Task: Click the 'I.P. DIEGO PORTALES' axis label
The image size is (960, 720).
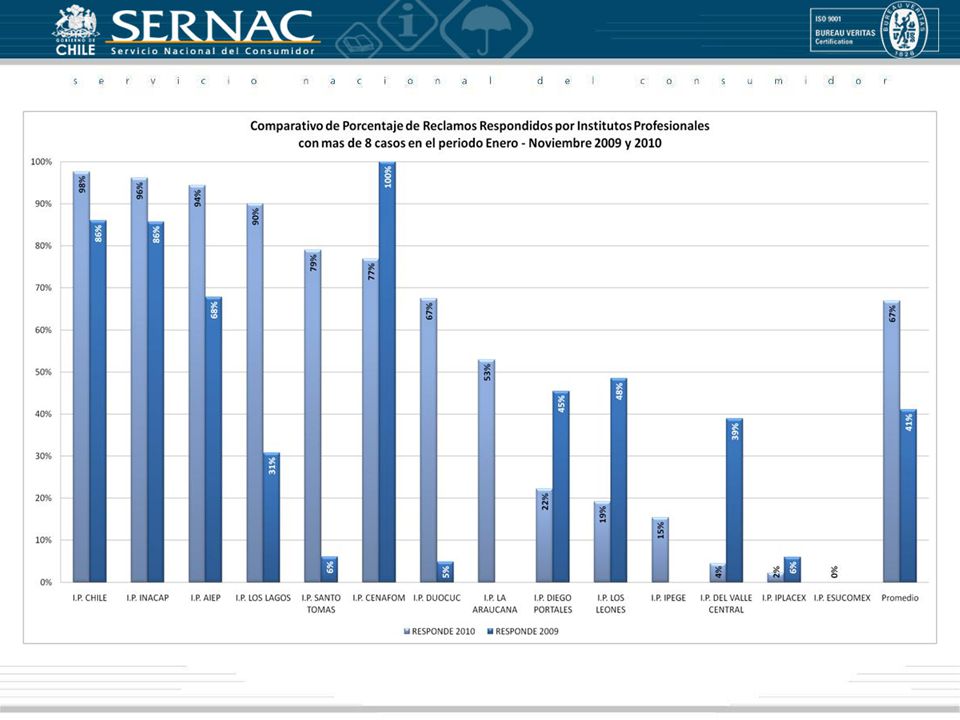Action: tap(553, 604)
